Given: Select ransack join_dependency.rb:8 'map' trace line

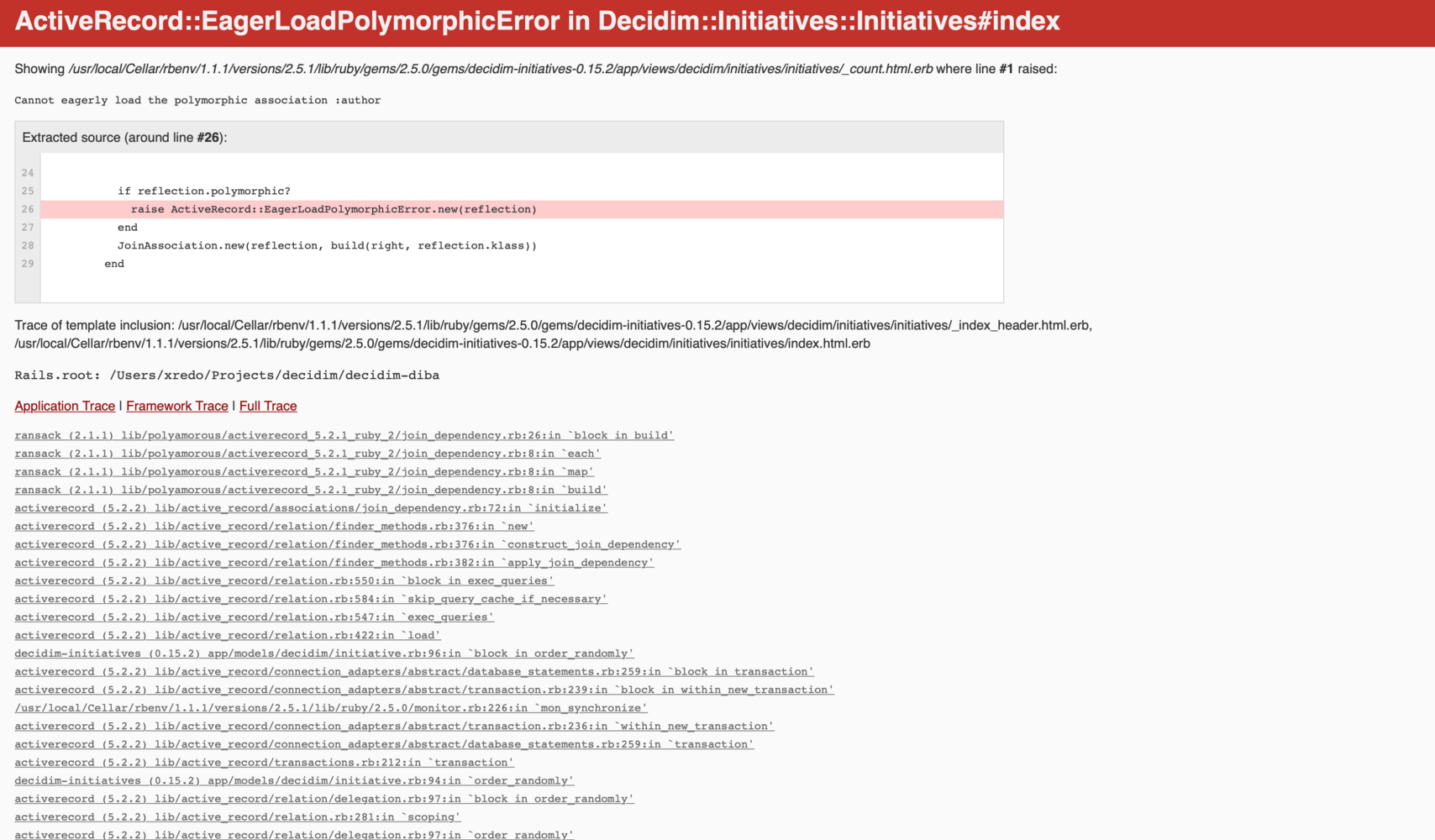Looking at the screenshot, I should 304,472.
